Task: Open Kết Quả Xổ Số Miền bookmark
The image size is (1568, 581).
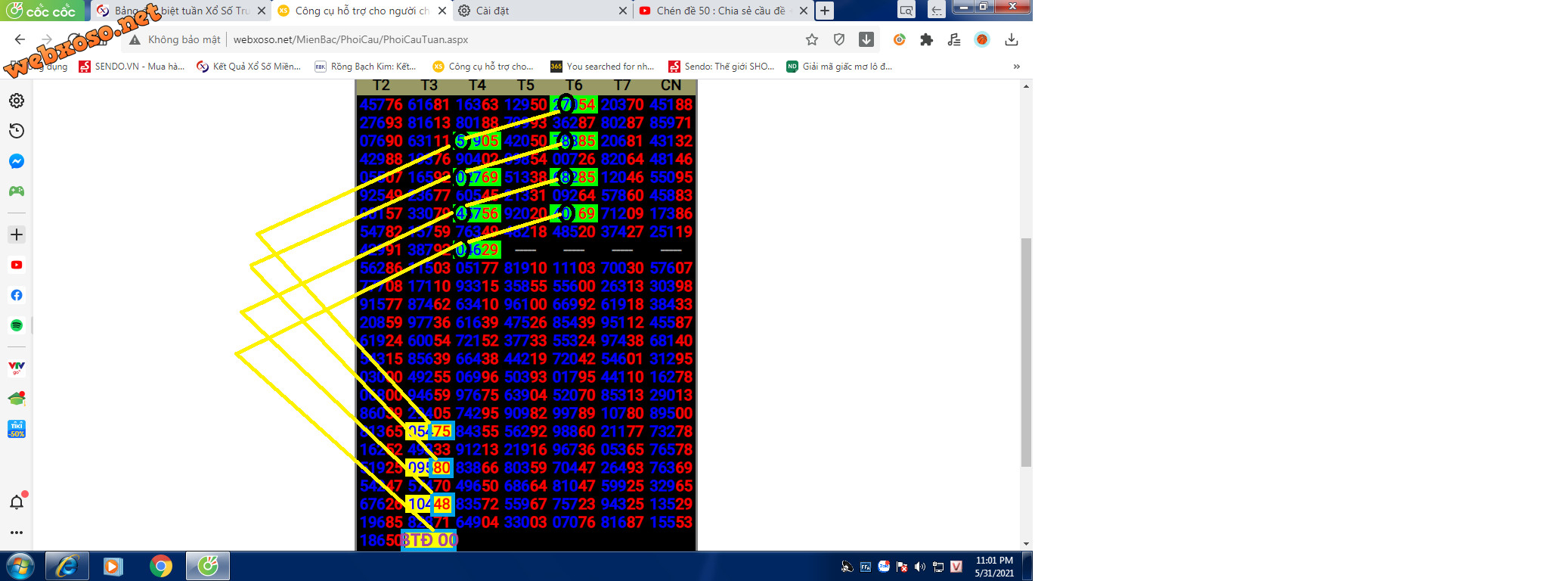Action: [x=249, y=67]
